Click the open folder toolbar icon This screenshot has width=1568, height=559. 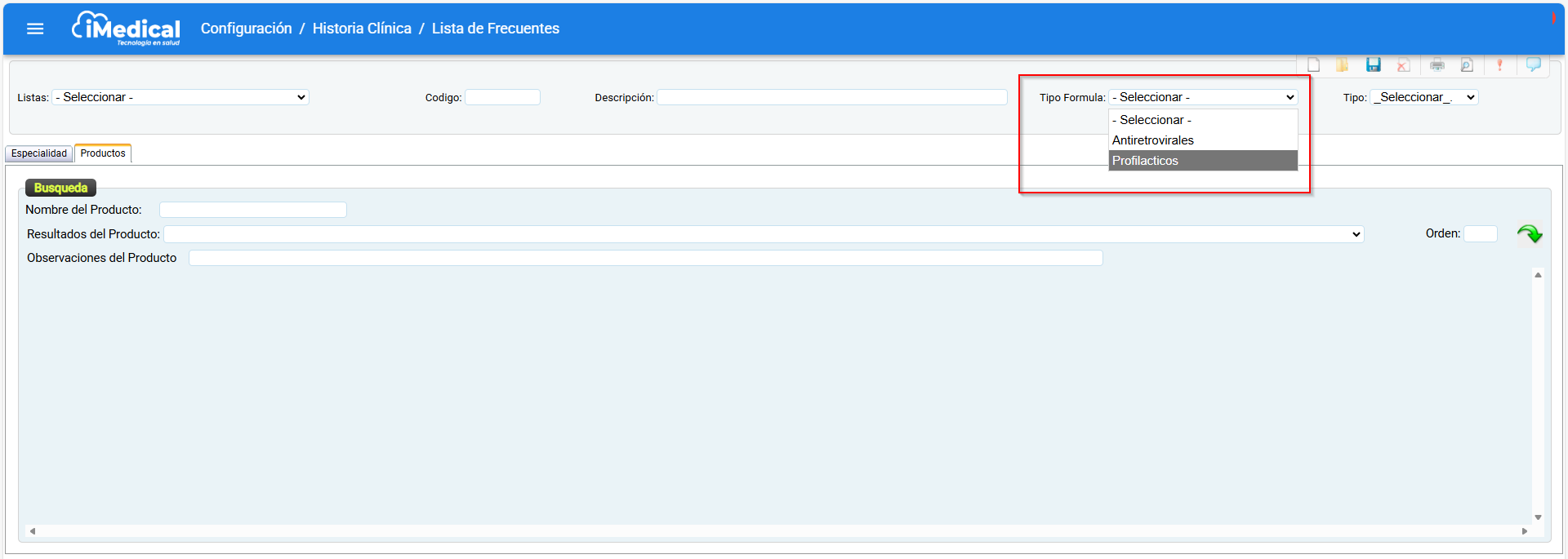(1342, 65)
